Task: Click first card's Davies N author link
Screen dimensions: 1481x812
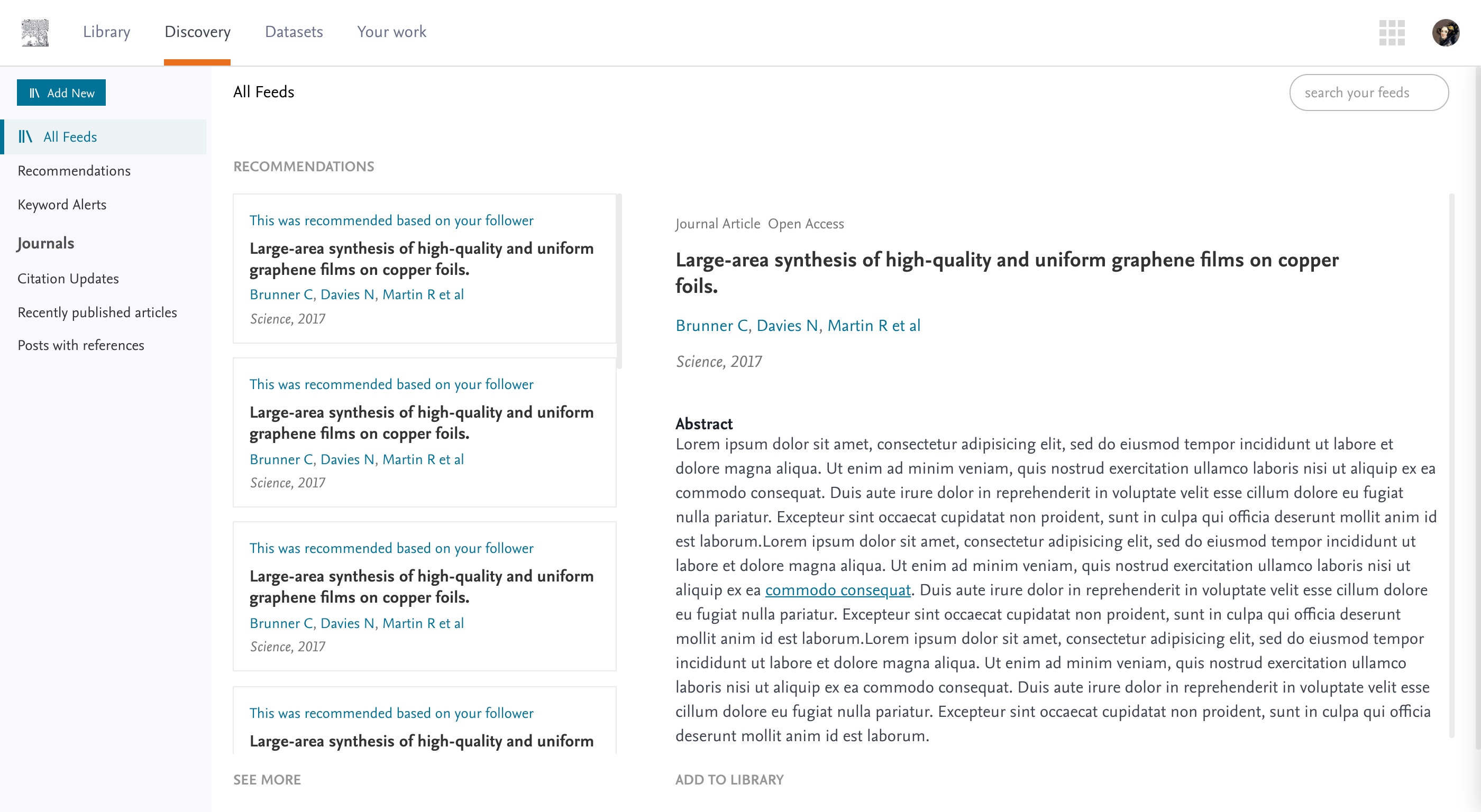Action: pos(348,295)
